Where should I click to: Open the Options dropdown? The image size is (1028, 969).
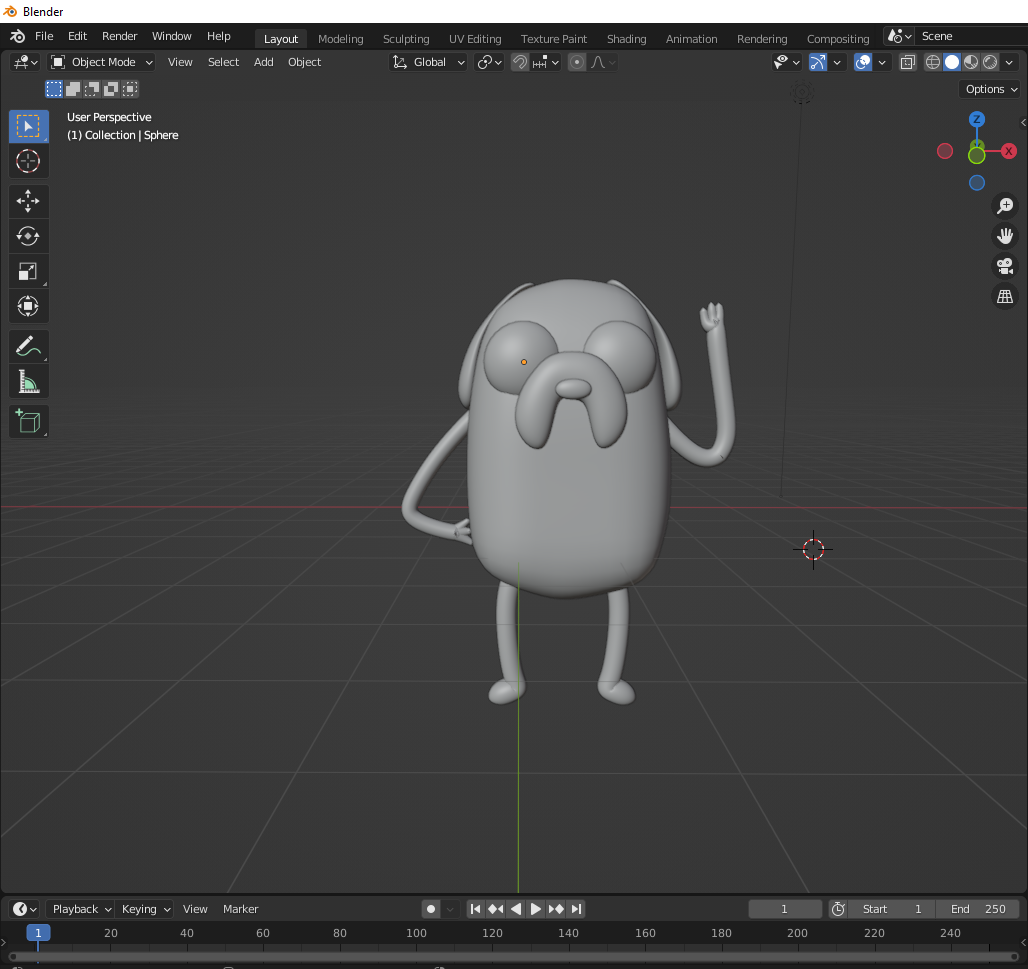[991, 89]
